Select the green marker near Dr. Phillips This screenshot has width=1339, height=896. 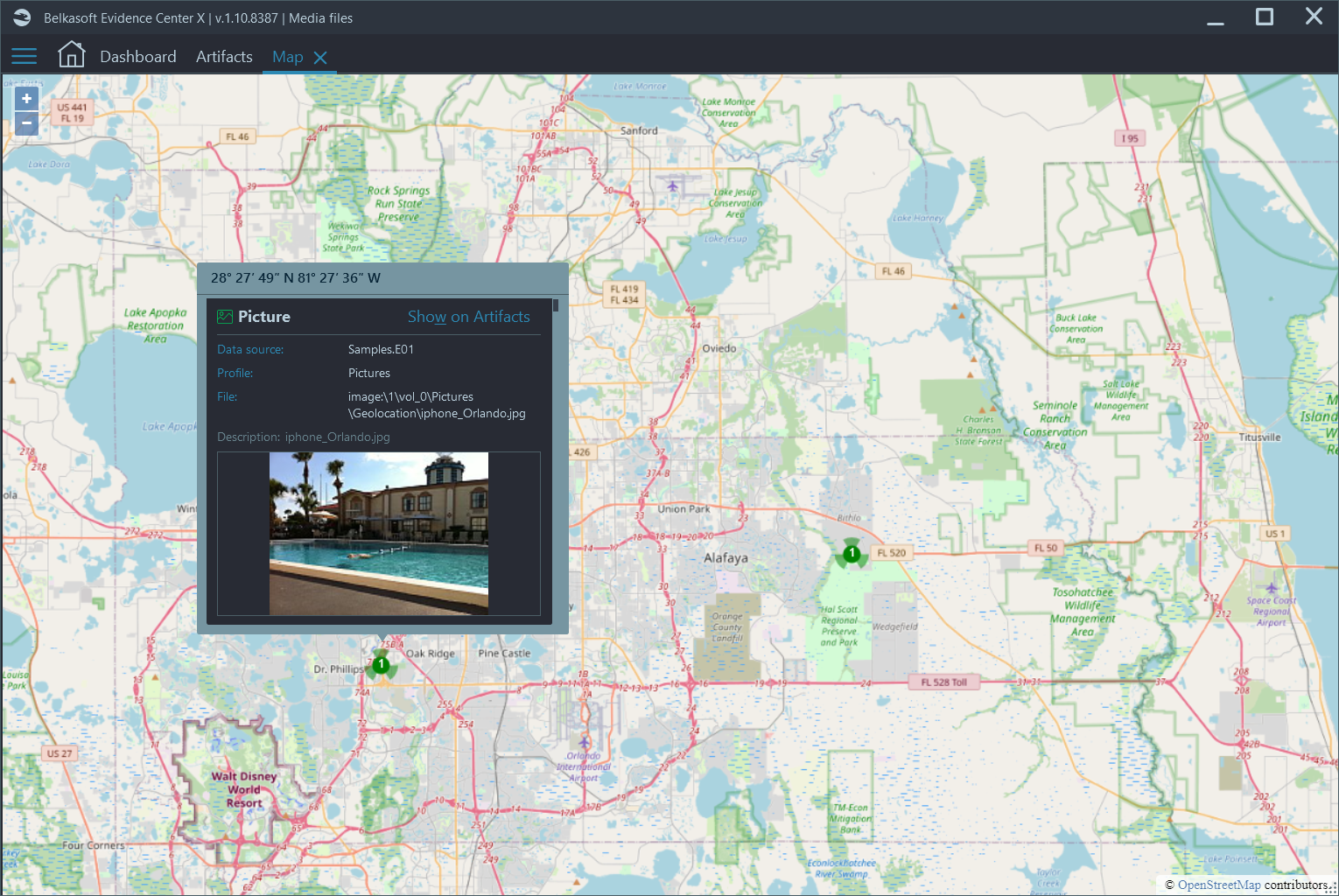pyautogui.click(x=381, y=665)
